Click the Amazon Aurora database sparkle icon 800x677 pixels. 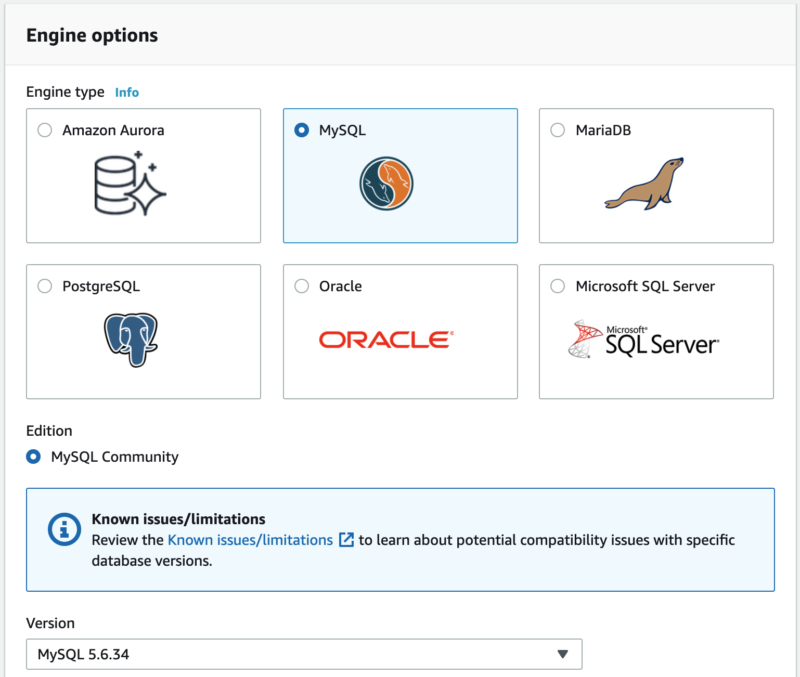tap(131, 183)
